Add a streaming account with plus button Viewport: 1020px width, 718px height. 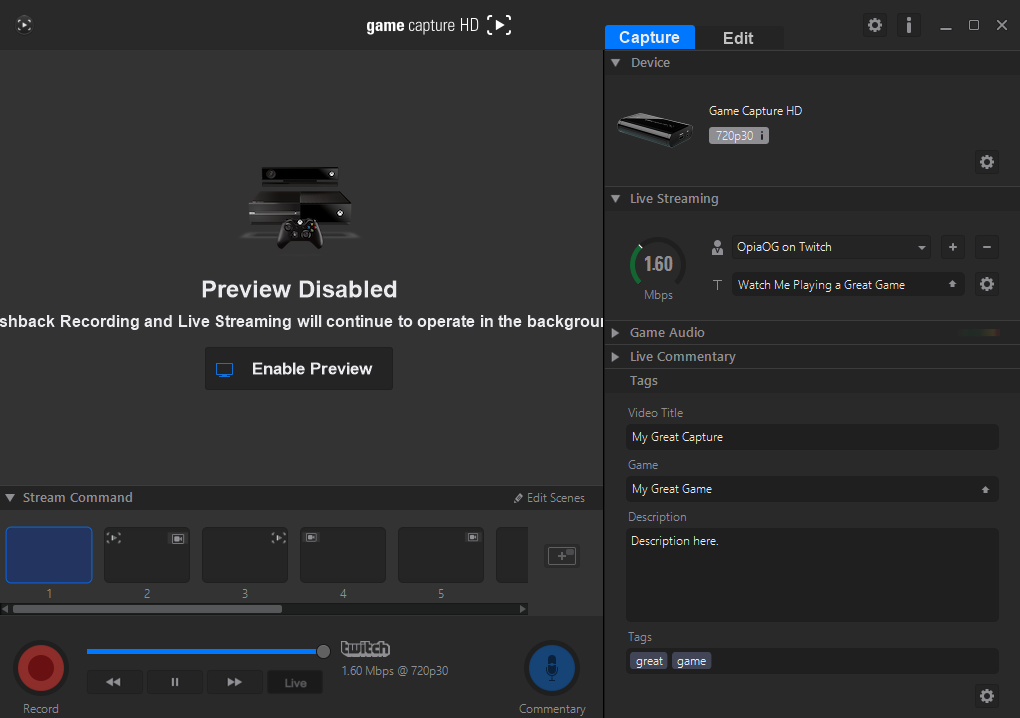(x=953, y=247)
